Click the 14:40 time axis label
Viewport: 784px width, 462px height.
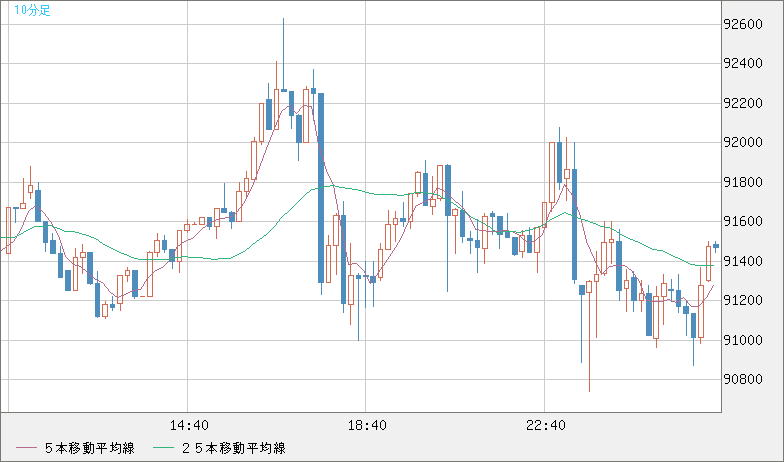pos(189,426)
